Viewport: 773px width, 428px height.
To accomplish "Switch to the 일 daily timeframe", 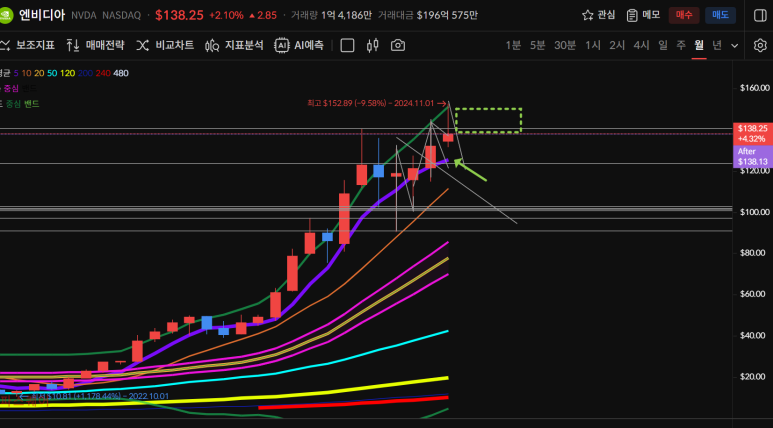I will [663, 46].
